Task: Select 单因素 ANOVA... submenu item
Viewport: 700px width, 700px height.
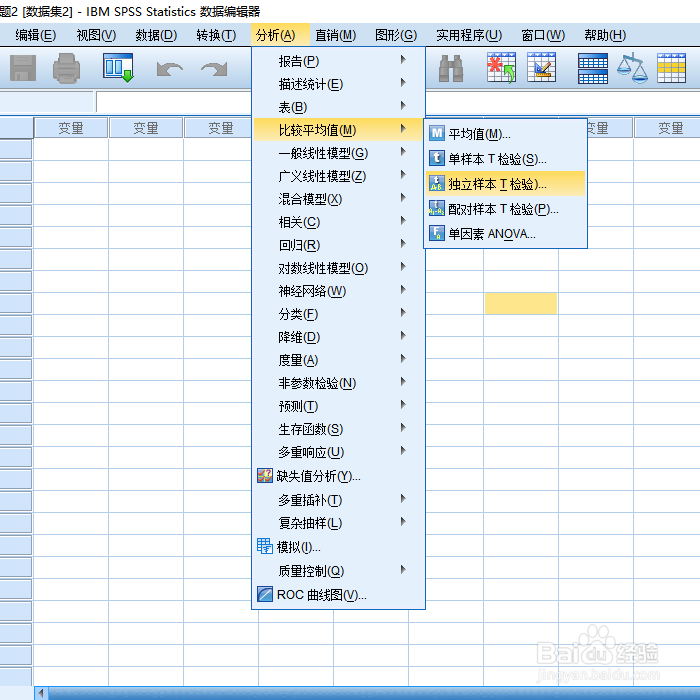Action: tap(505, 233)
